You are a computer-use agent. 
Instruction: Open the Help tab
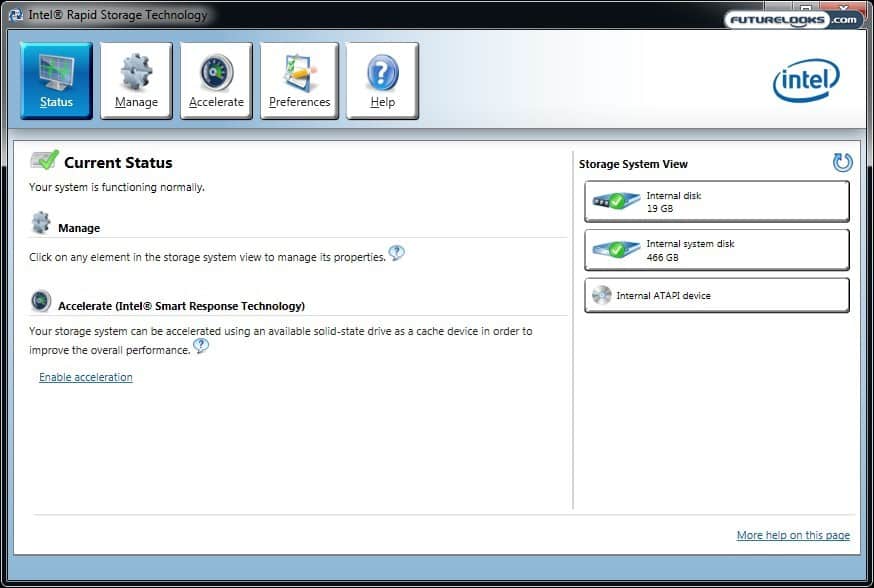pos(382,80)
